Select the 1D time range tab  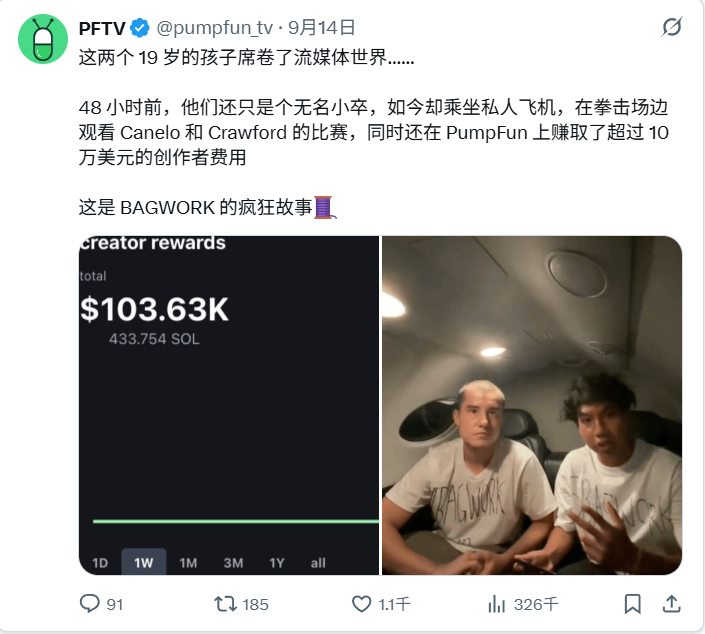[x=100, y=563]
